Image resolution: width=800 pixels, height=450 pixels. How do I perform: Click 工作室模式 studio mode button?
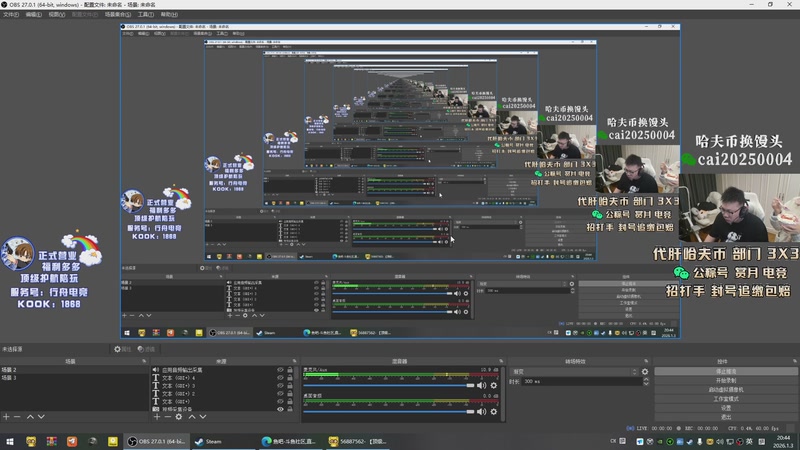click(726, 399)
